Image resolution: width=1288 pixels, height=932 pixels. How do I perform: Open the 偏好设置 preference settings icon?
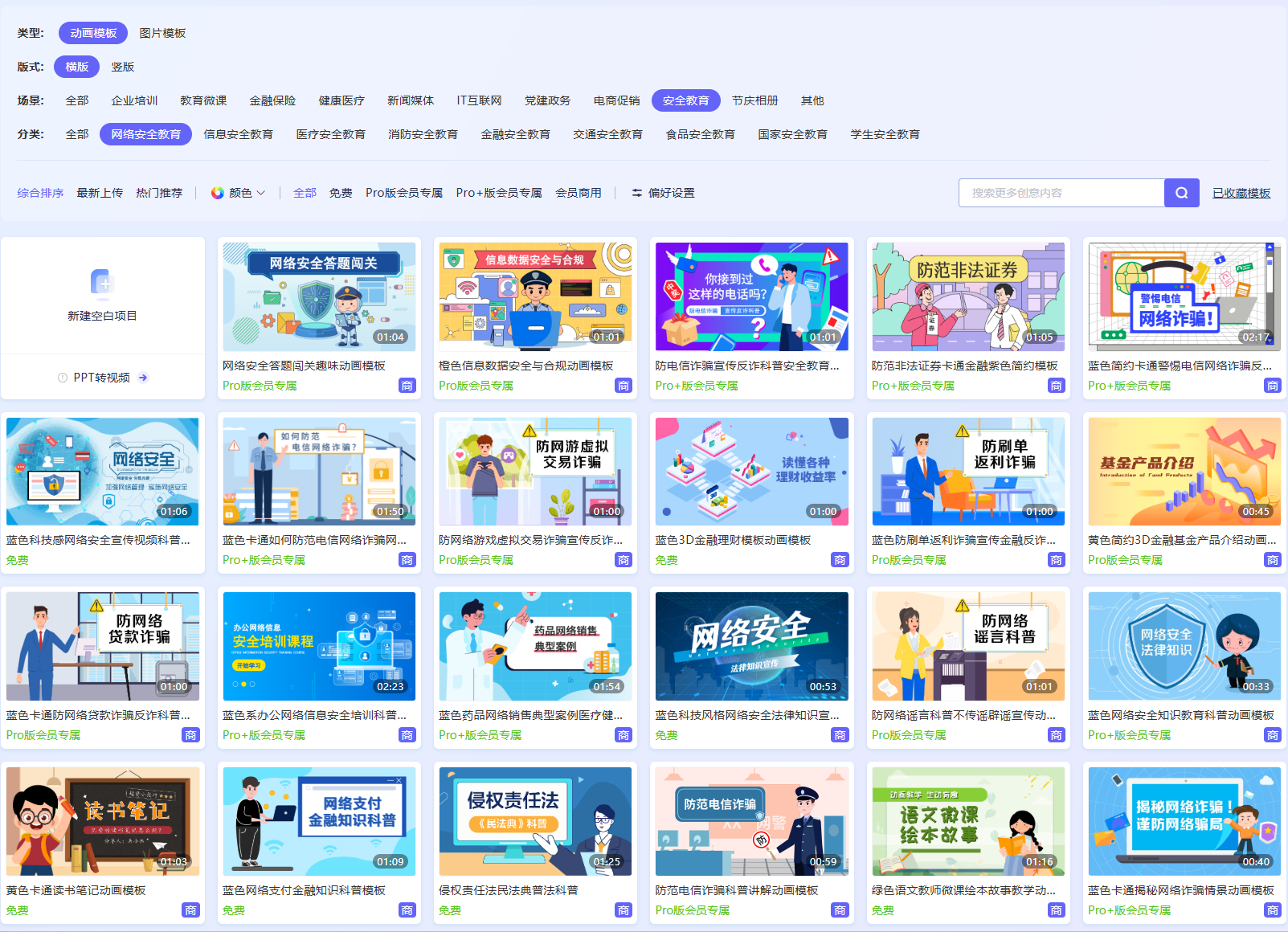[637, 193]
